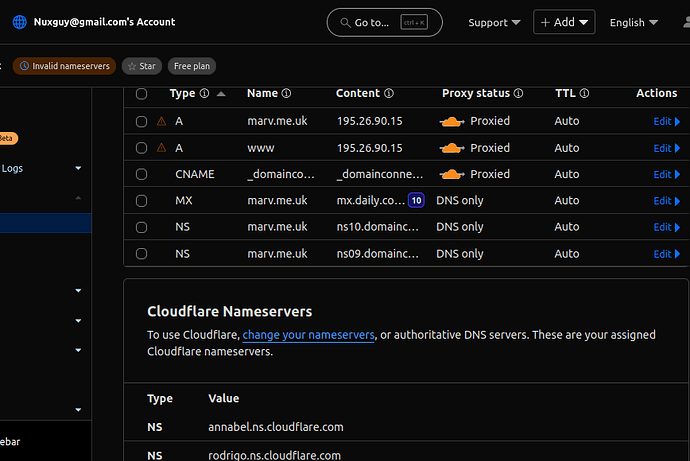The image size is (690, 461).
Task: Click orange proxied cloud for CNAME record
Action: click(x=451, y=175)
